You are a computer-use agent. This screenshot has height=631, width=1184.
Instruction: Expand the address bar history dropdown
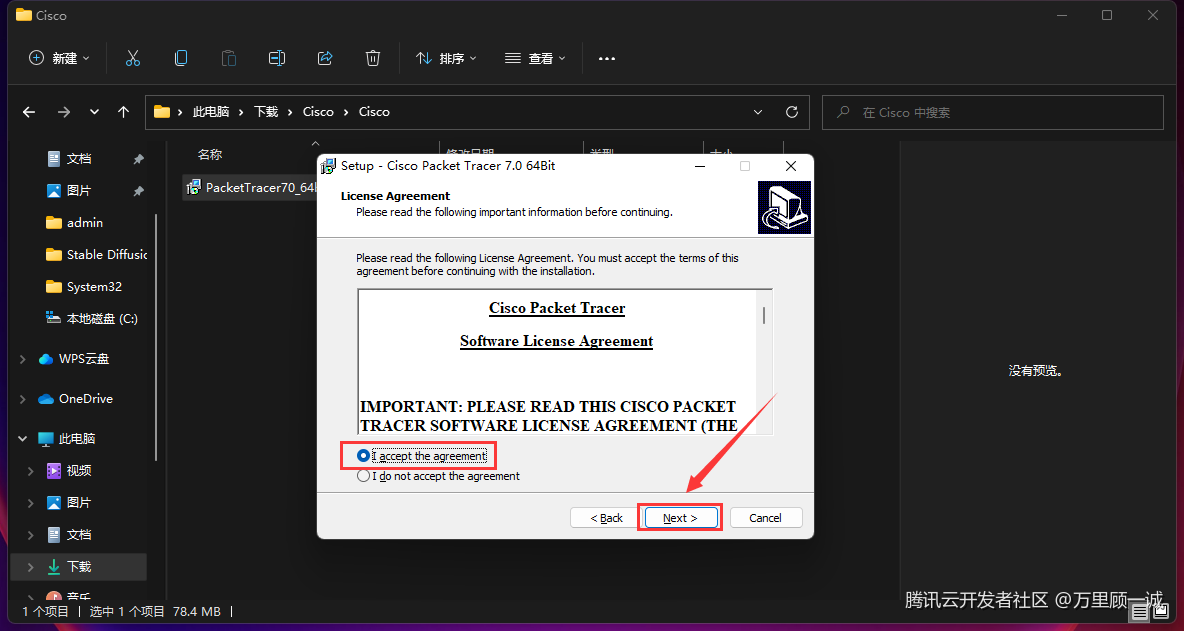point(758,112)
